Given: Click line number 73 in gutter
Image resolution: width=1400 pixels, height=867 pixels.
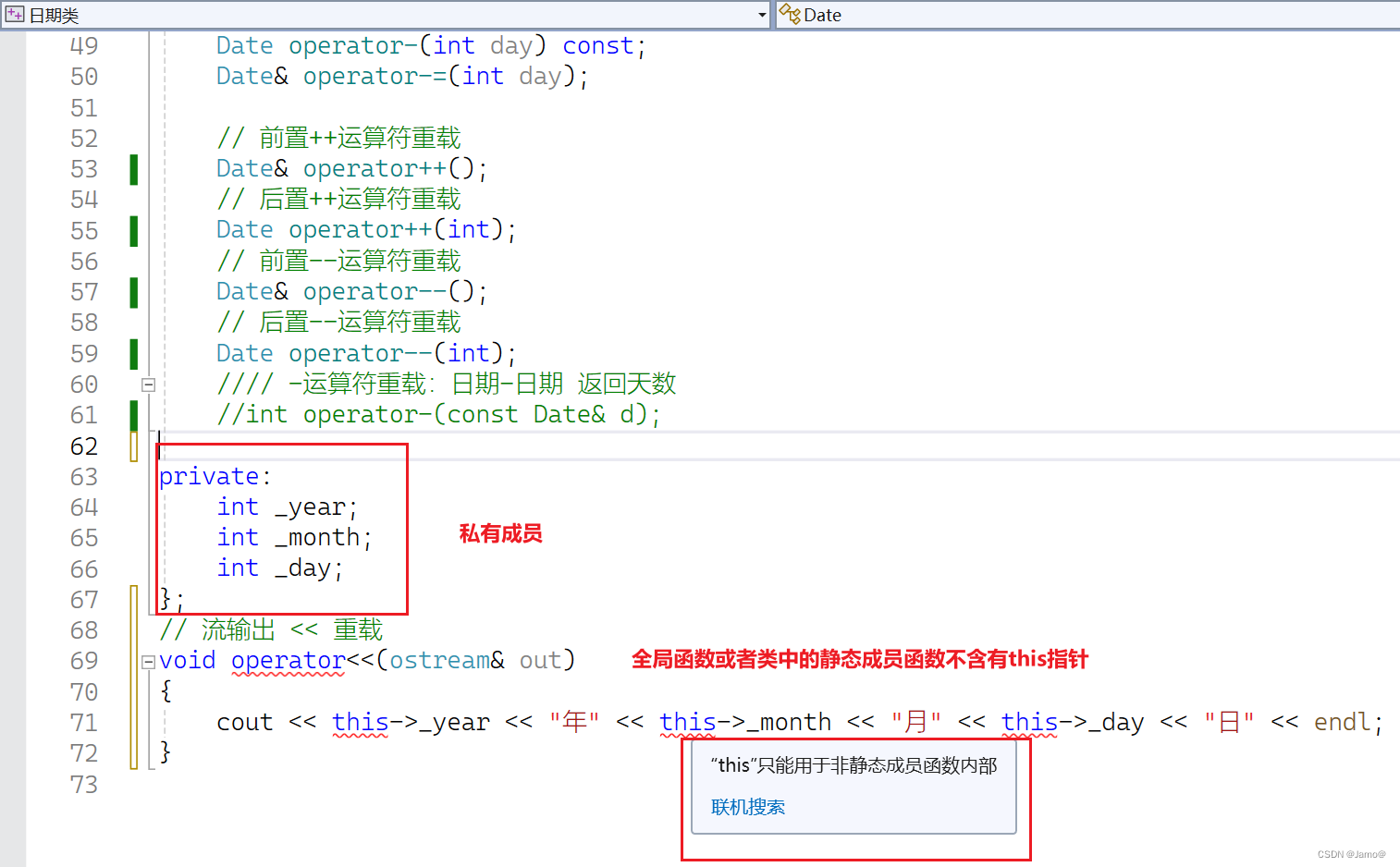Looking at the screenshot, I should (x=84, y=785).
